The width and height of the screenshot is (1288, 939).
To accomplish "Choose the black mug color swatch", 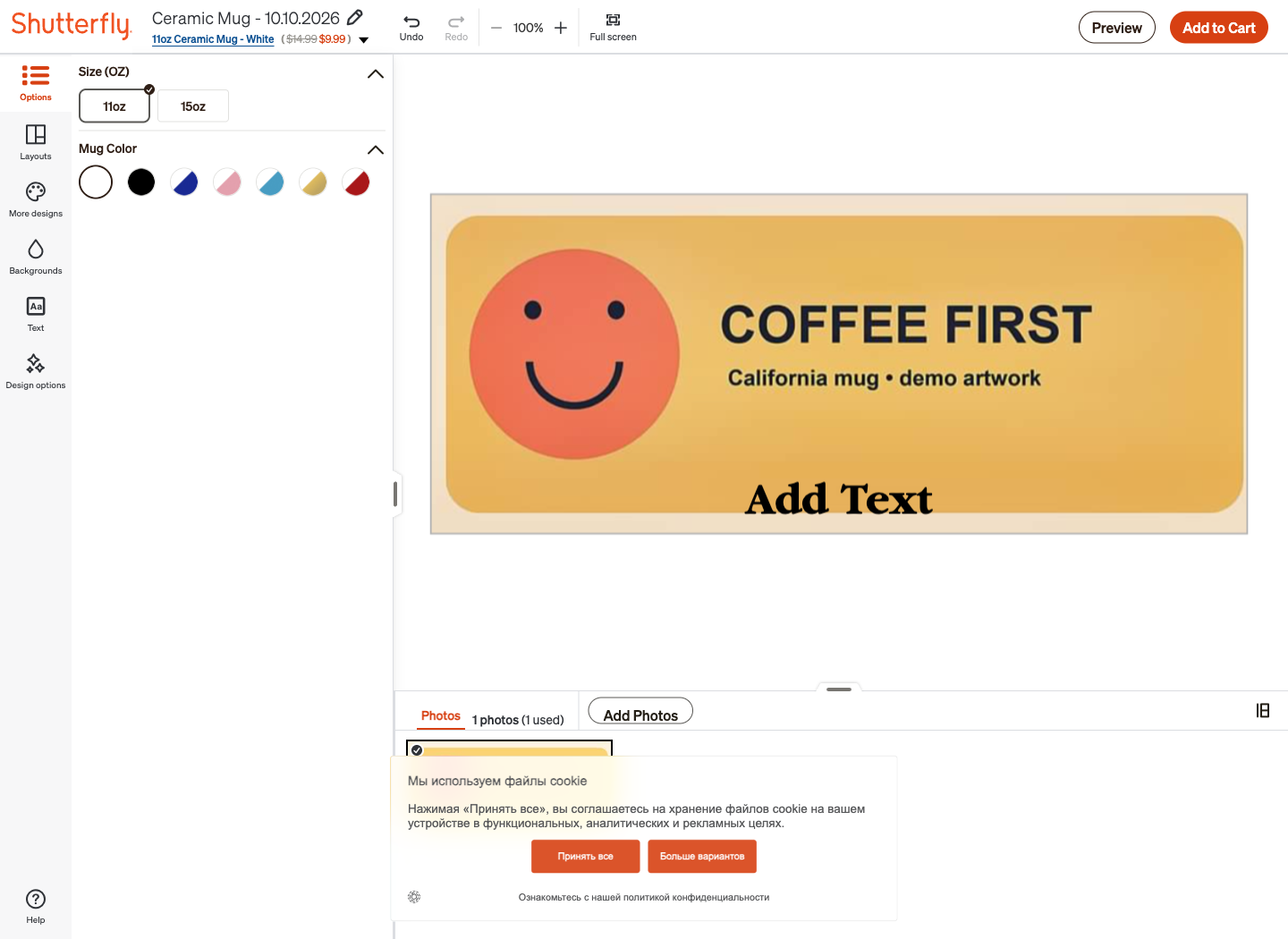I will point(141,182).
